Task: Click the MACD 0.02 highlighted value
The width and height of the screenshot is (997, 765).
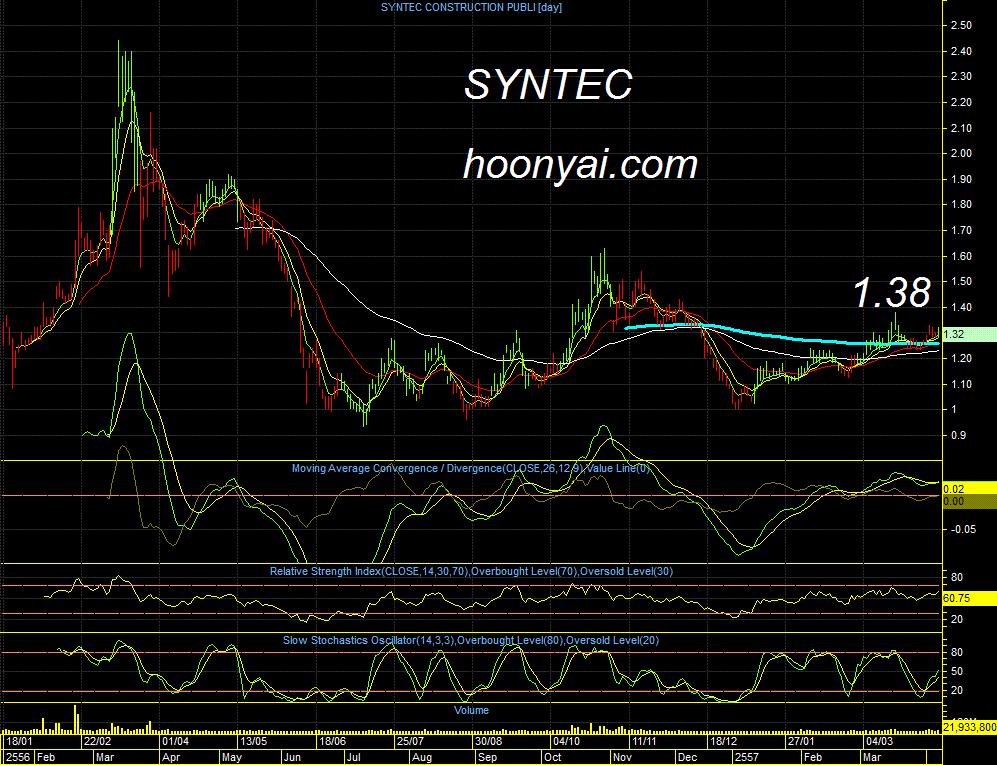Action: 968,488
